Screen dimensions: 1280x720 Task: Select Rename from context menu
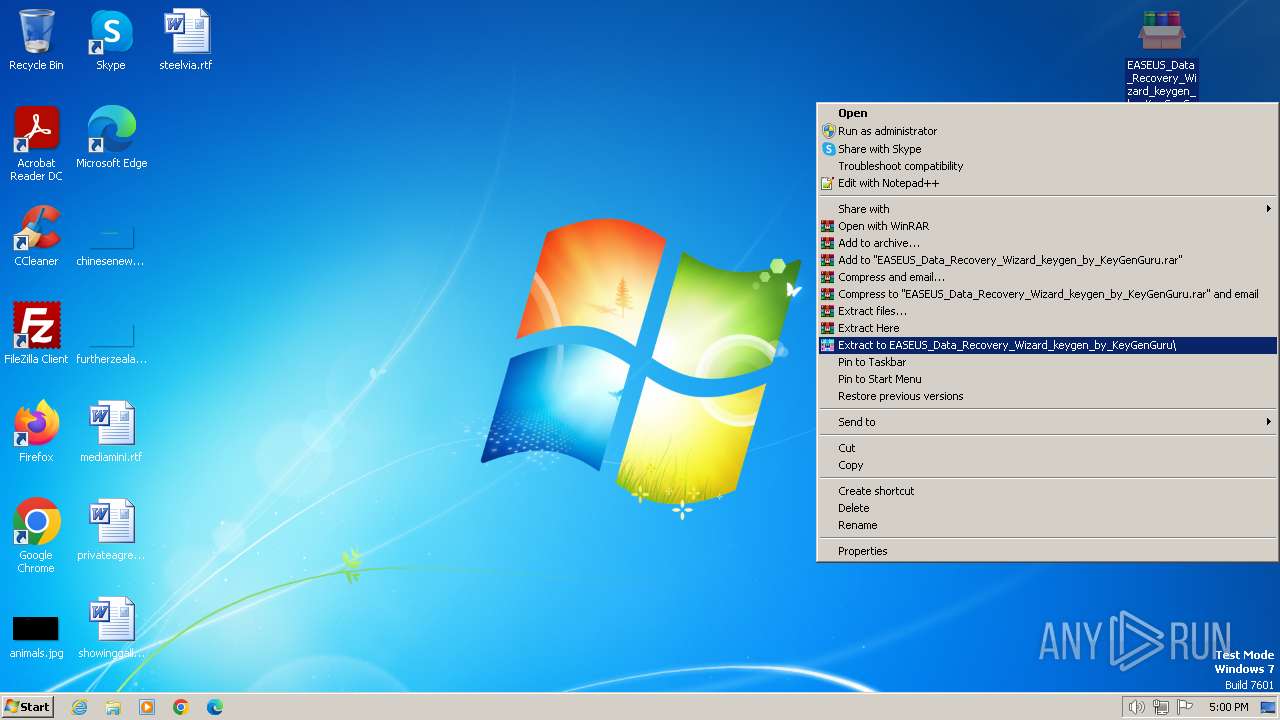(x=1048, y=525)
